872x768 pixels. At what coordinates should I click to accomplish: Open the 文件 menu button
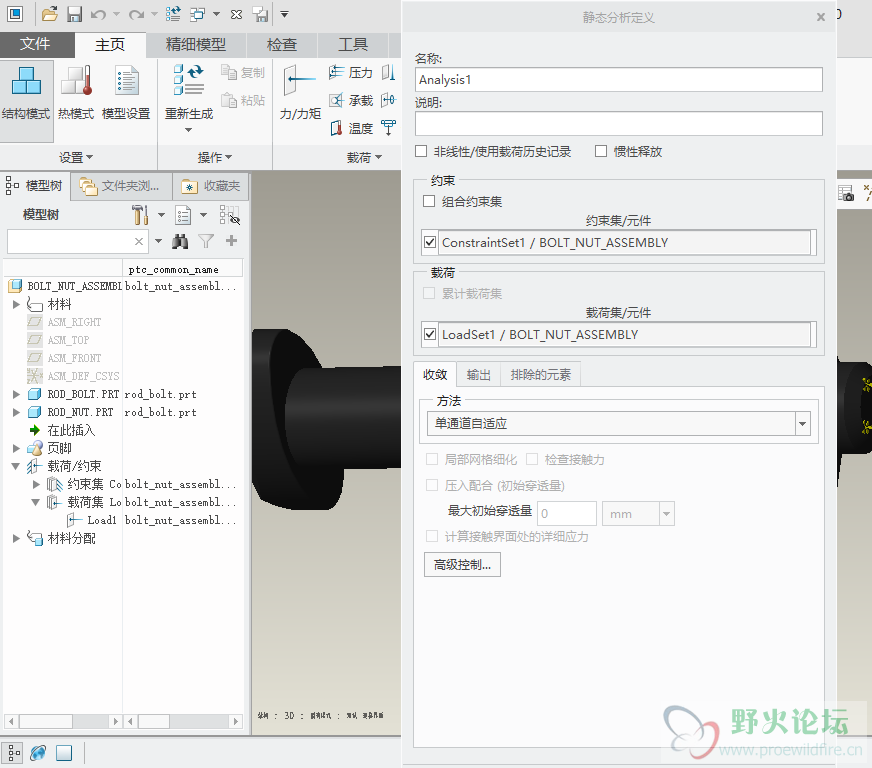36,45
